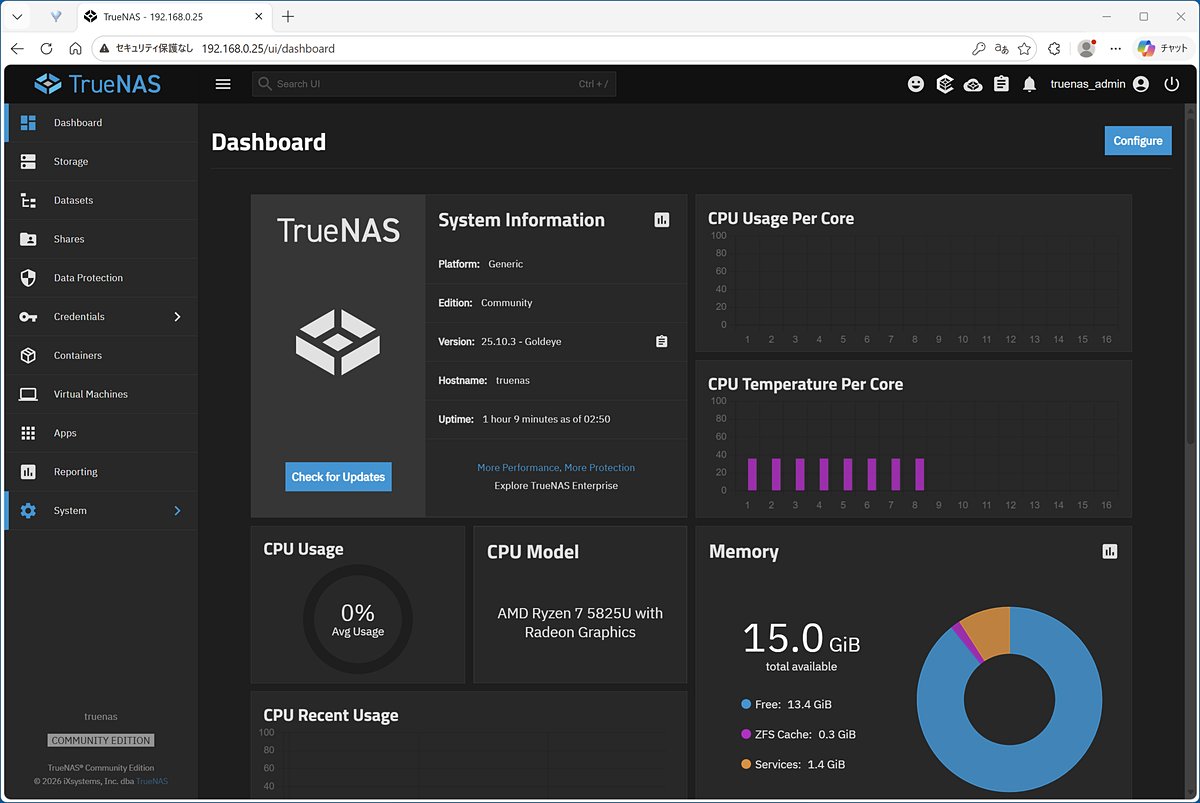Open the Reporting chart icon
The height and width of the screenshot is (803, 1200).
28,472
